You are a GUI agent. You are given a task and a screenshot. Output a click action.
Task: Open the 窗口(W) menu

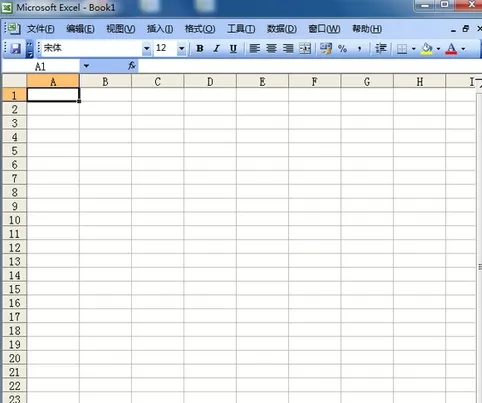(x=324, y=29)
